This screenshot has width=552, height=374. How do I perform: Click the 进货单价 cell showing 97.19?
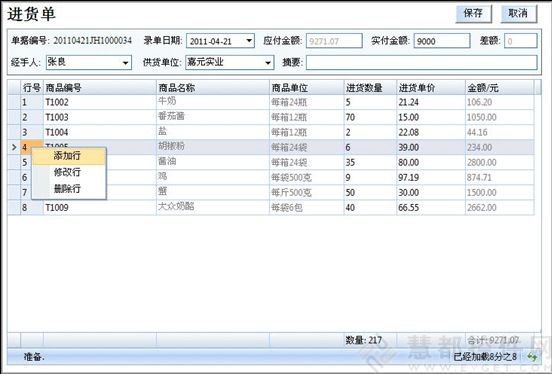[431, 177]
